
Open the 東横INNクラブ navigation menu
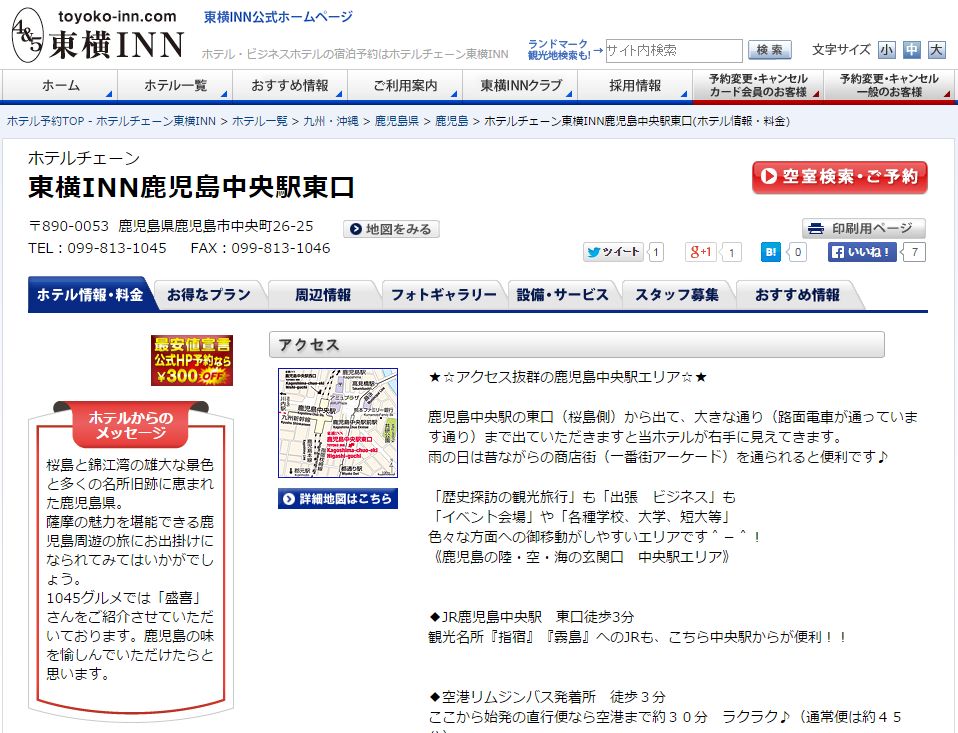[x=520, y=86]
